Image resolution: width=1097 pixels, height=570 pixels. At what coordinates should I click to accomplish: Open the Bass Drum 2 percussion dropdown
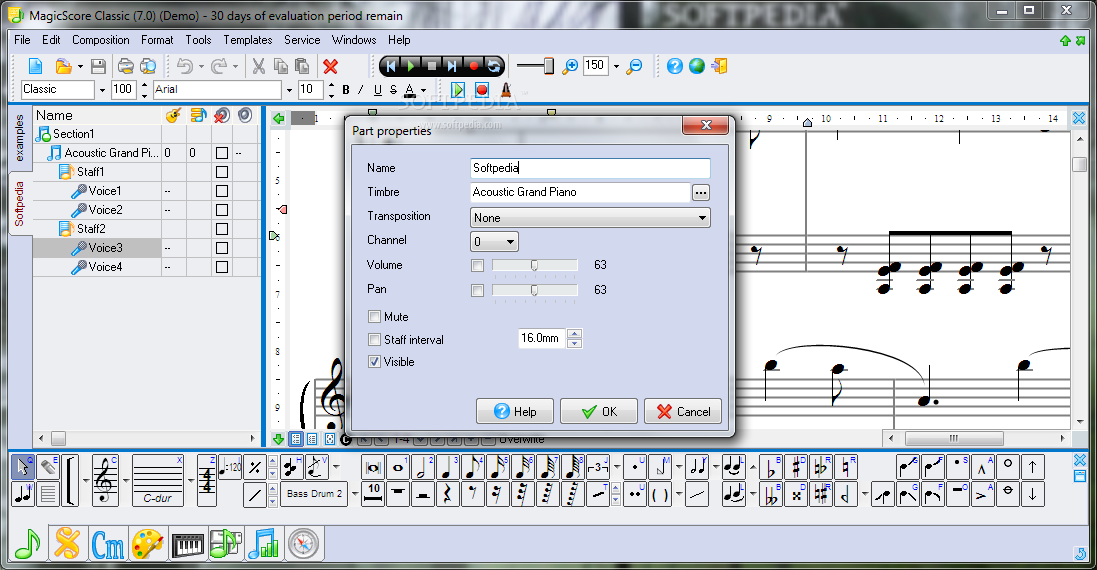(355, 494)
